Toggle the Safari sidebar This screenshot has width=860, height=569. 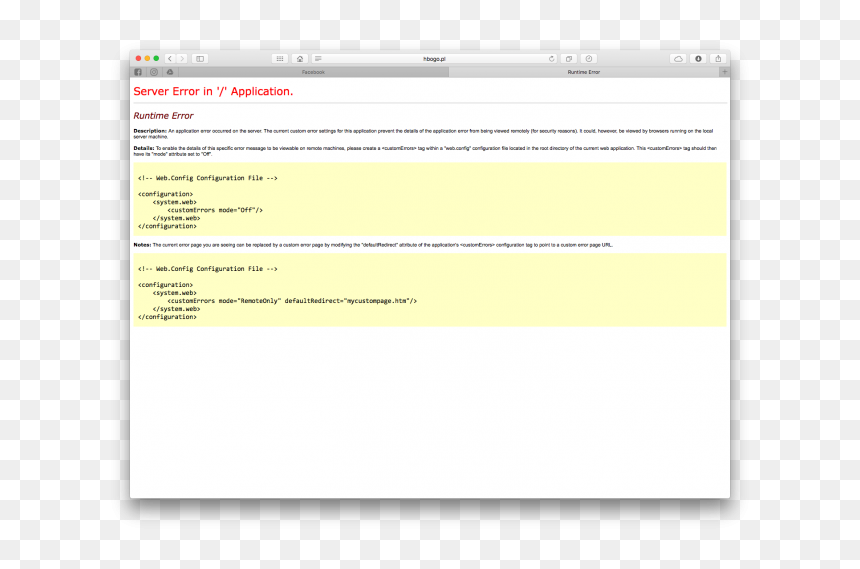pos(200,59)
